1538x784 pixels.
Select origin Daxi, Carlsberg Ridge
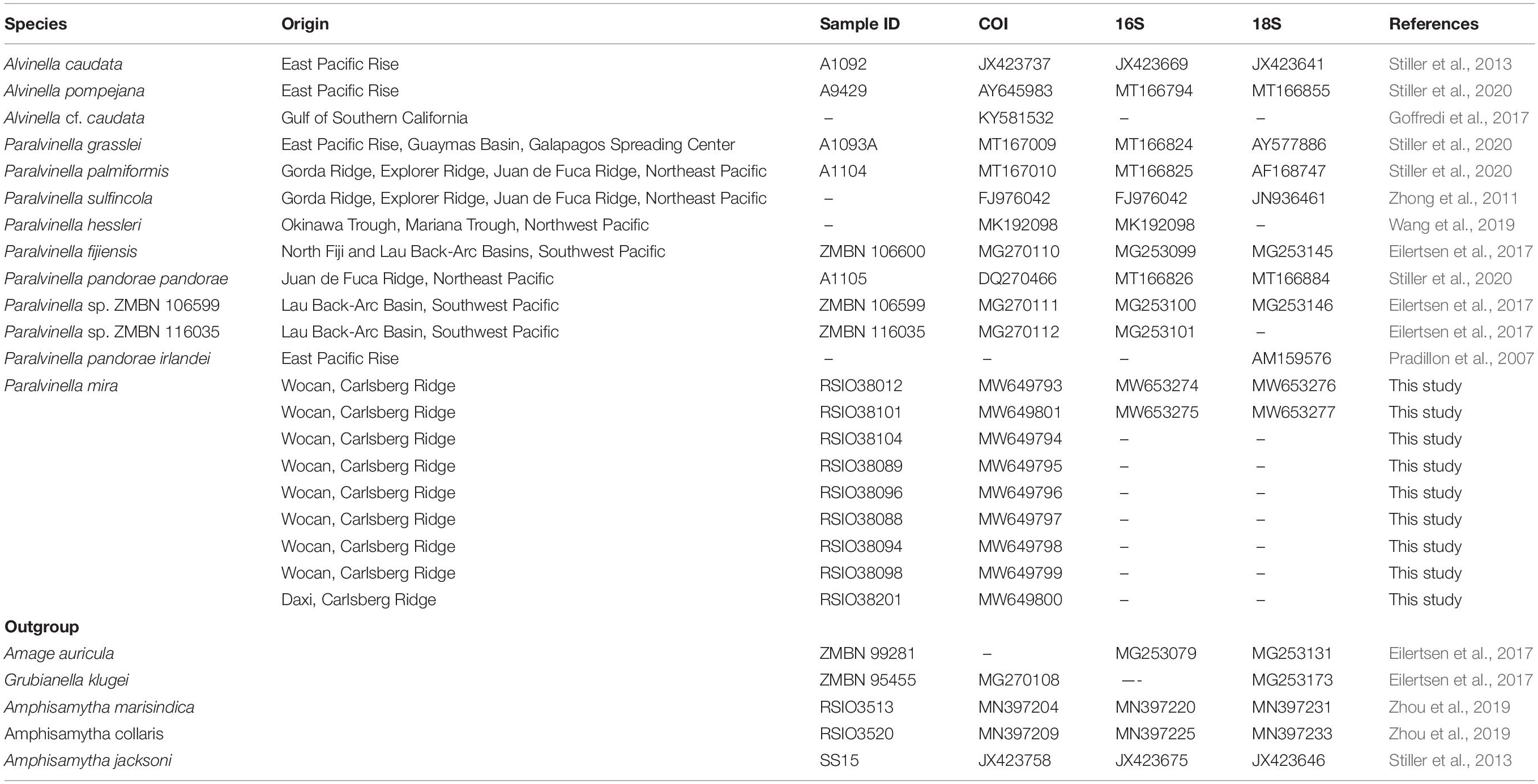(358, 599)
